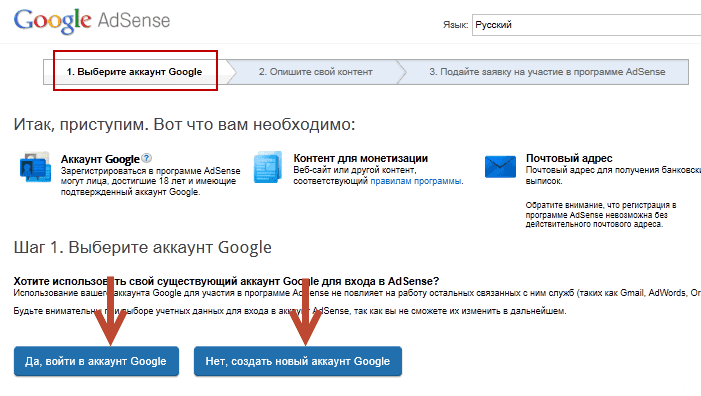The height and width of the screenshot is (396, 701).
Task: Open the правилам программы link
Action: [x=416, y=181]
